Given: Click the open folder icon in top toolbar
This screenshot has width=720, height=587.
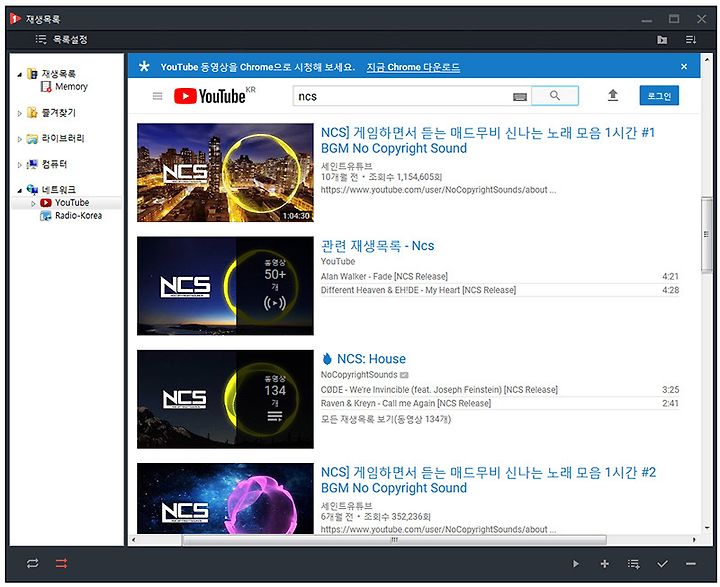Looking at the screenshot, I should tap(662, 40).
